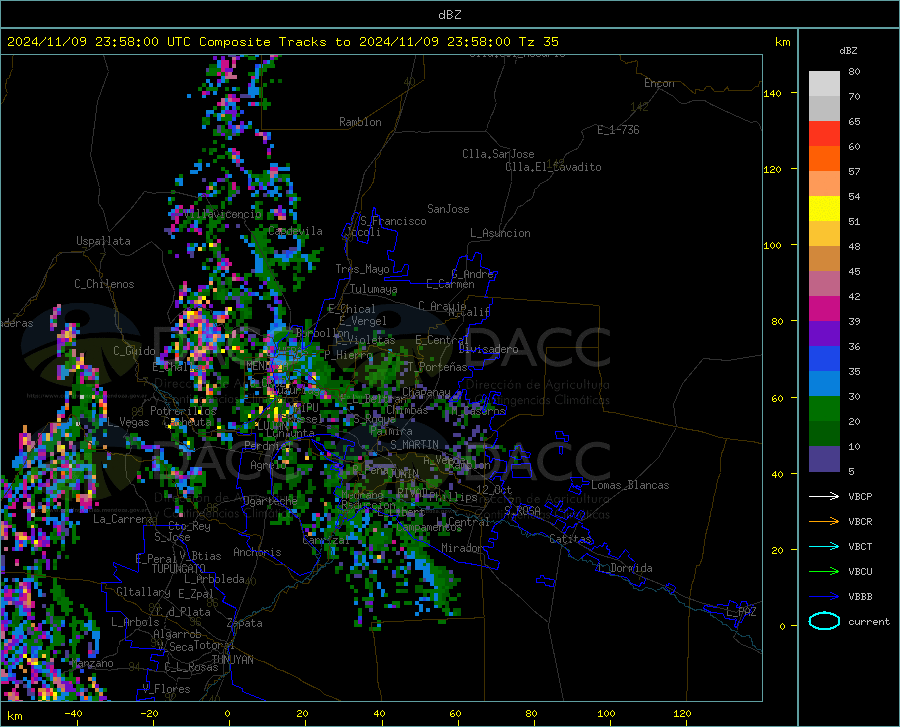Click the Clla.El_Cavadito map label
This screenshot has width=900, height=727.
[553, 167]
